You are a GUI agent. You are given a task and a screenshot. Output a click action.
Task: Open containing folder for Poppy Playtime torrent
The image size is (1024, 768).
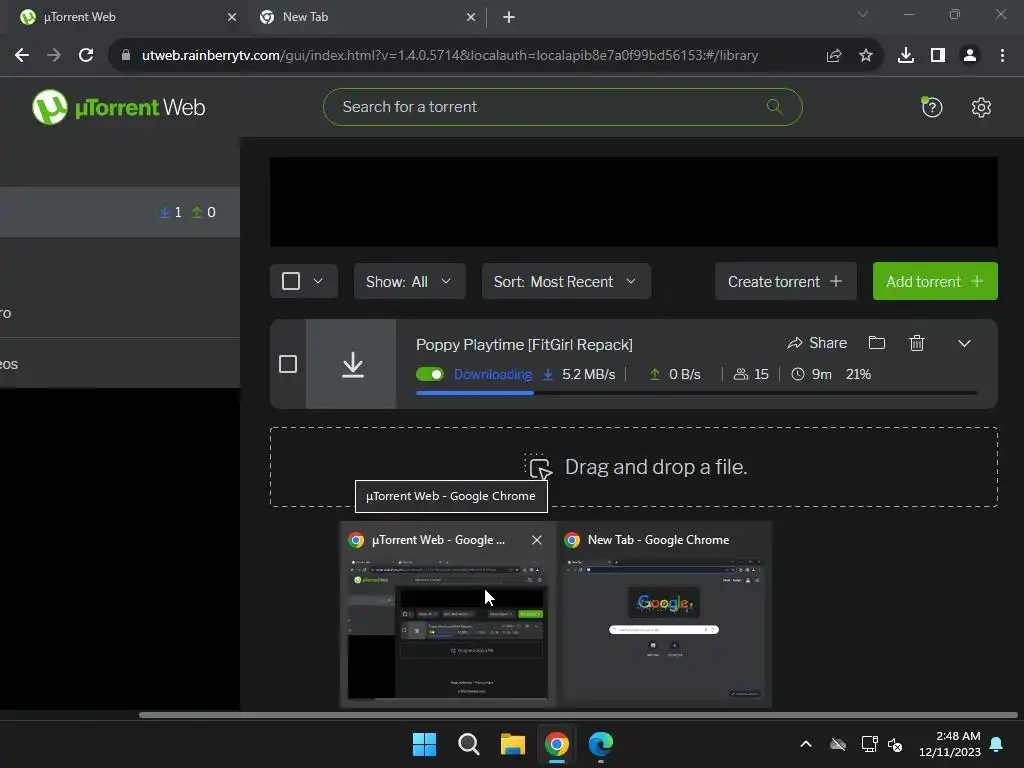point(877,343)
